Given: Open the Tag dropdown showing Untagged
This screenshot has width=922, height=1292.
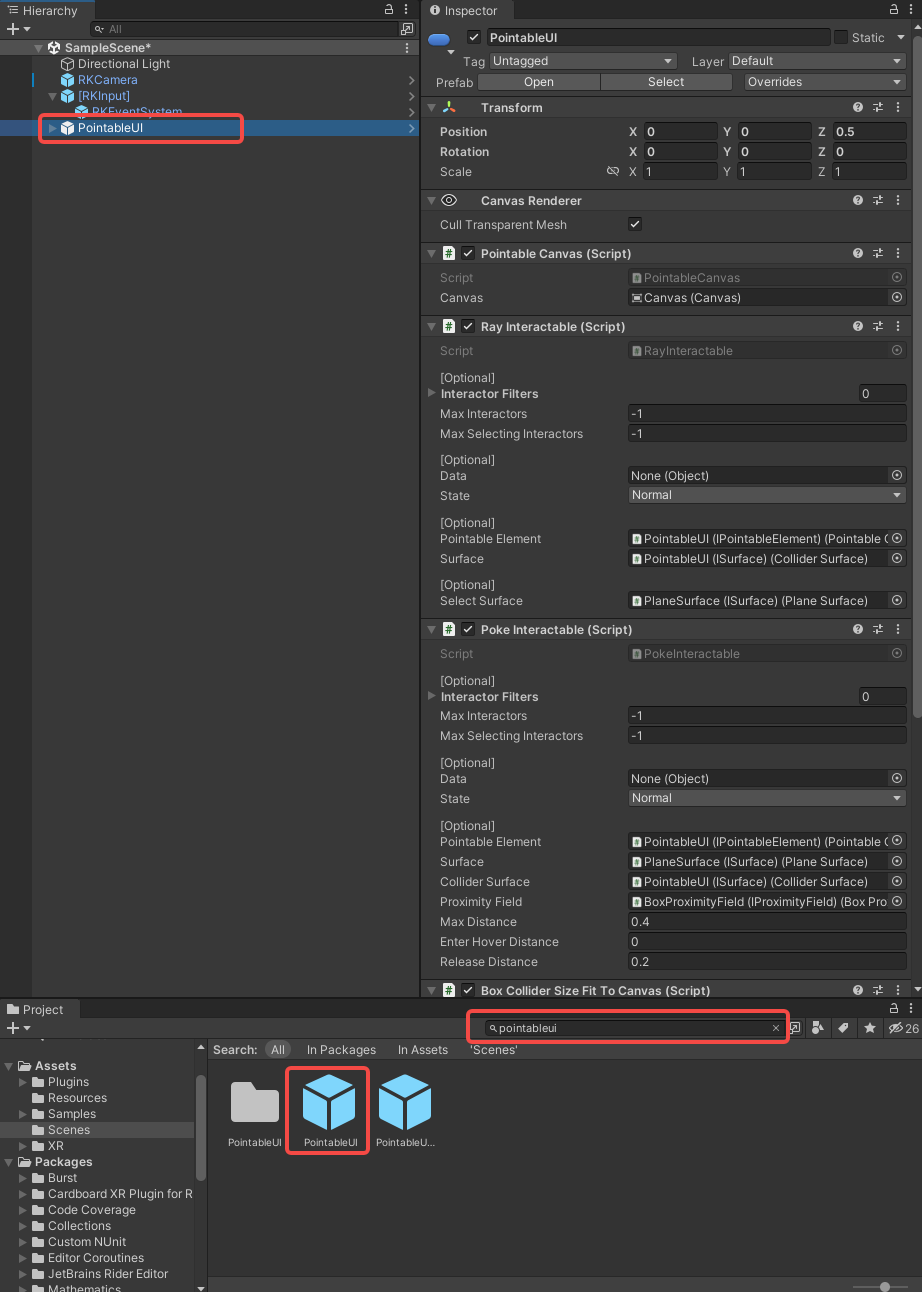Looking at the screenshot, I should click(583, 61).
